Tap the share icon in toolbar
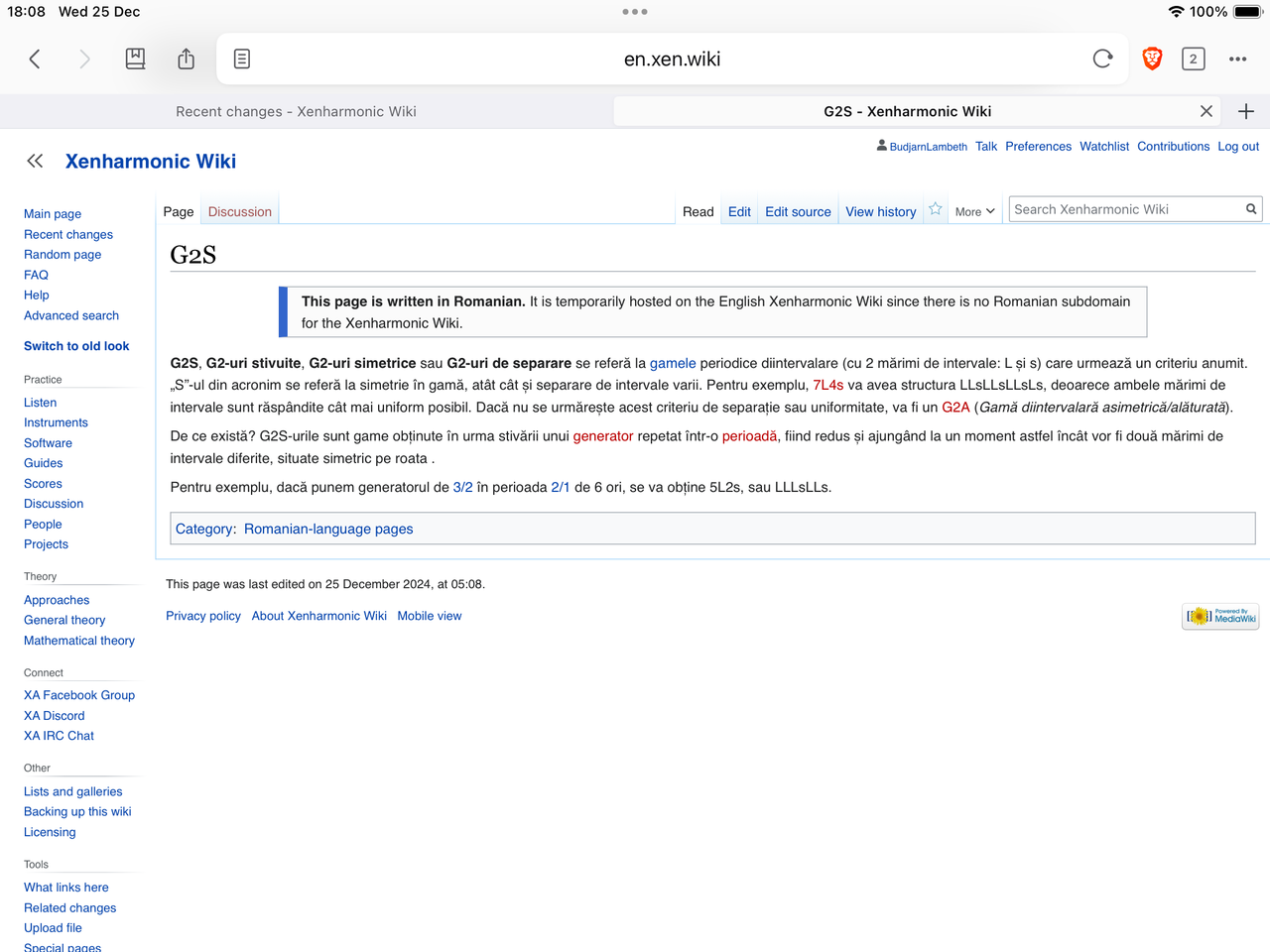1270x952 pixels. click(x=186, y=59)
